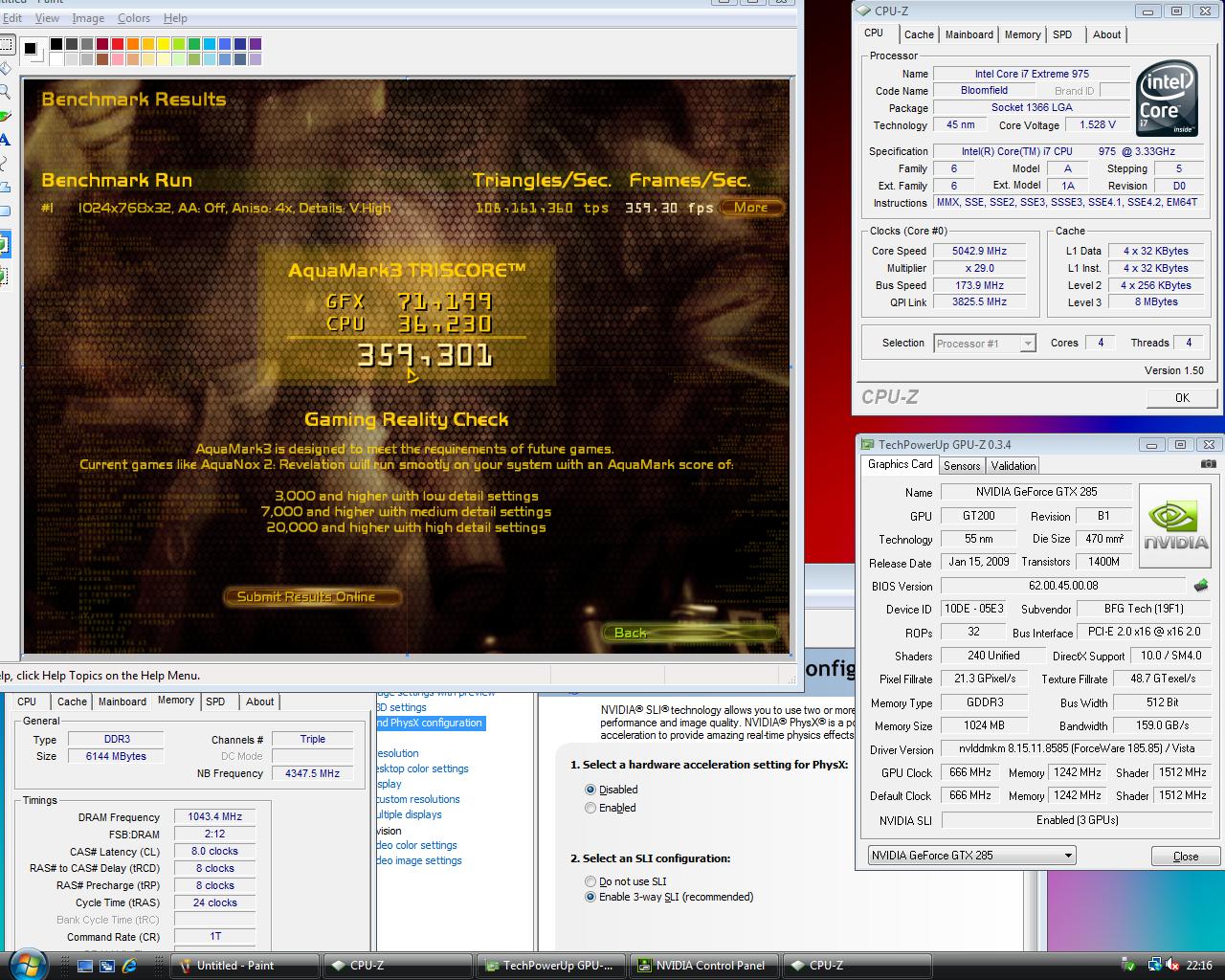Click the taskbar clock showing 22:16
This screenshot has width=1225, height=980.
tap(1199, 966)
